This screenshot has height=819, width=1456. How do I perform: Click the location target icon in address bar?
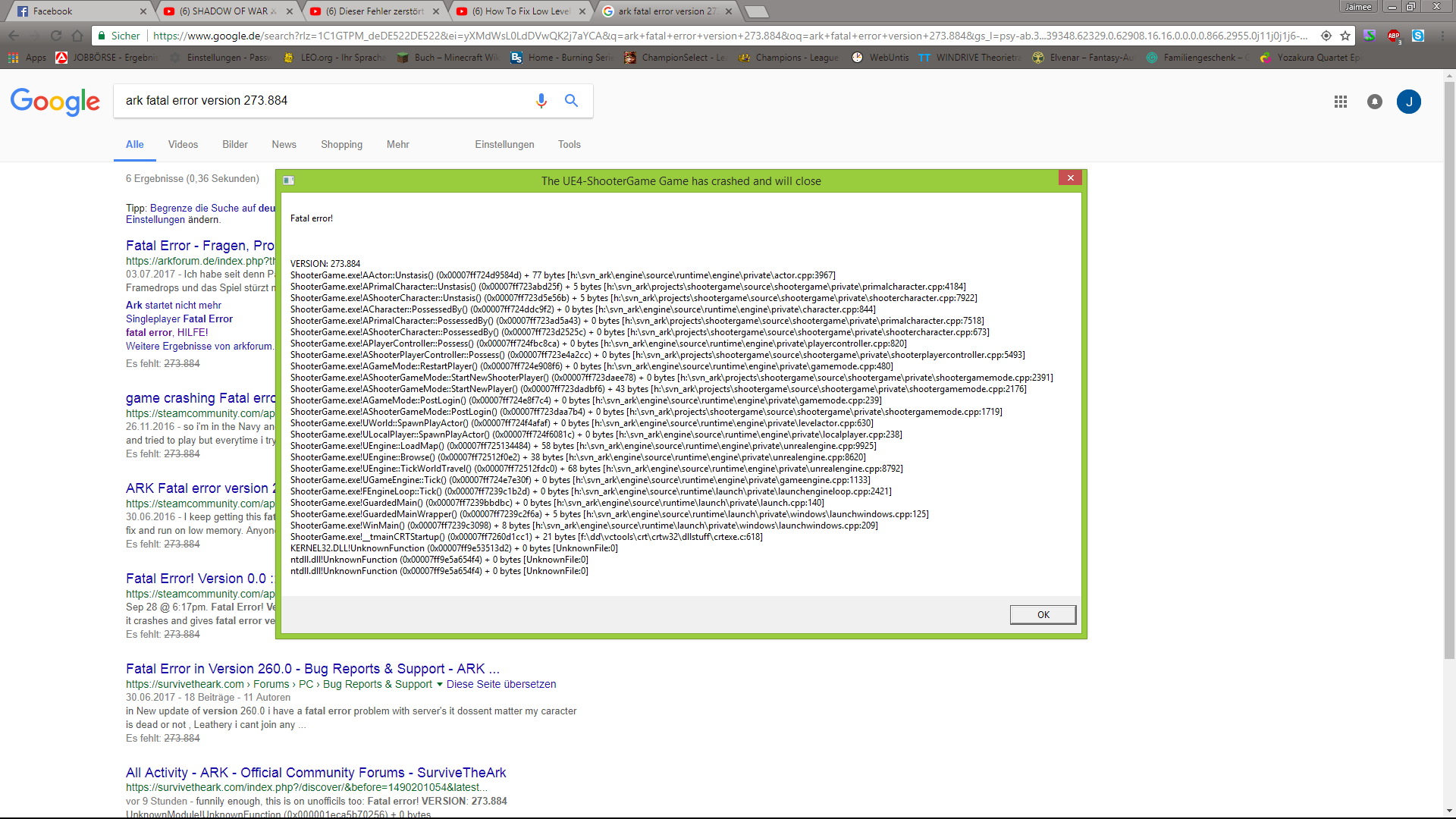point(1326,36)
